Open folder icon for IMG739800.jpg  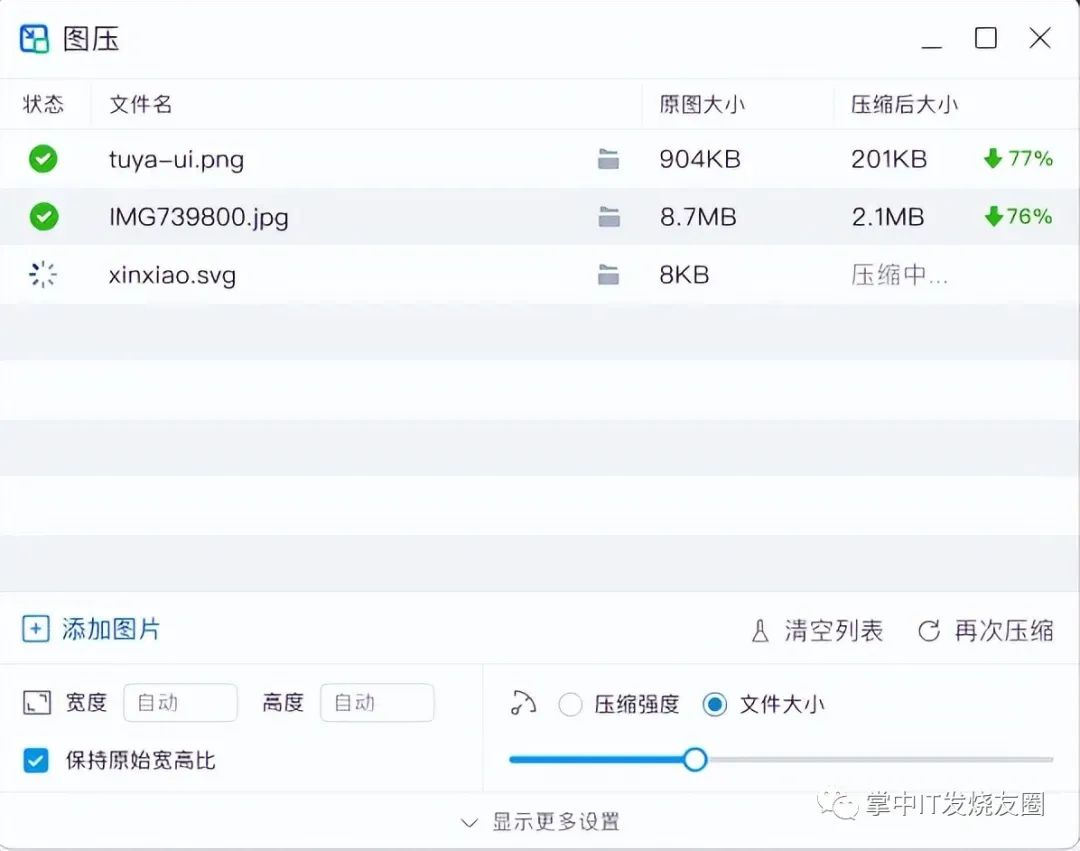pyautogui.click(x=608, y=217)
